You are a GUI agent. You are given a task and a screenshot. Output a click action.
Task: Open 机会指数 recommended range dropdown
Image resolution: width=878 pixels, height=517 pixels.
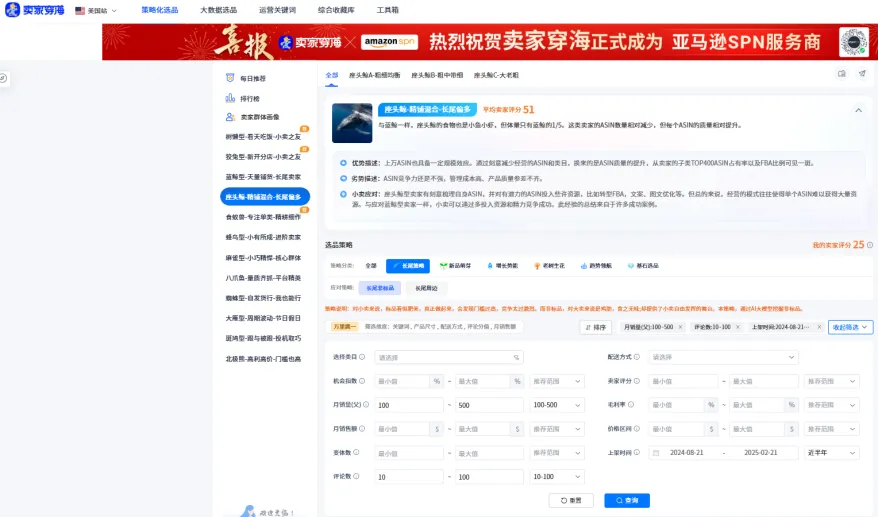coord(557,381)
